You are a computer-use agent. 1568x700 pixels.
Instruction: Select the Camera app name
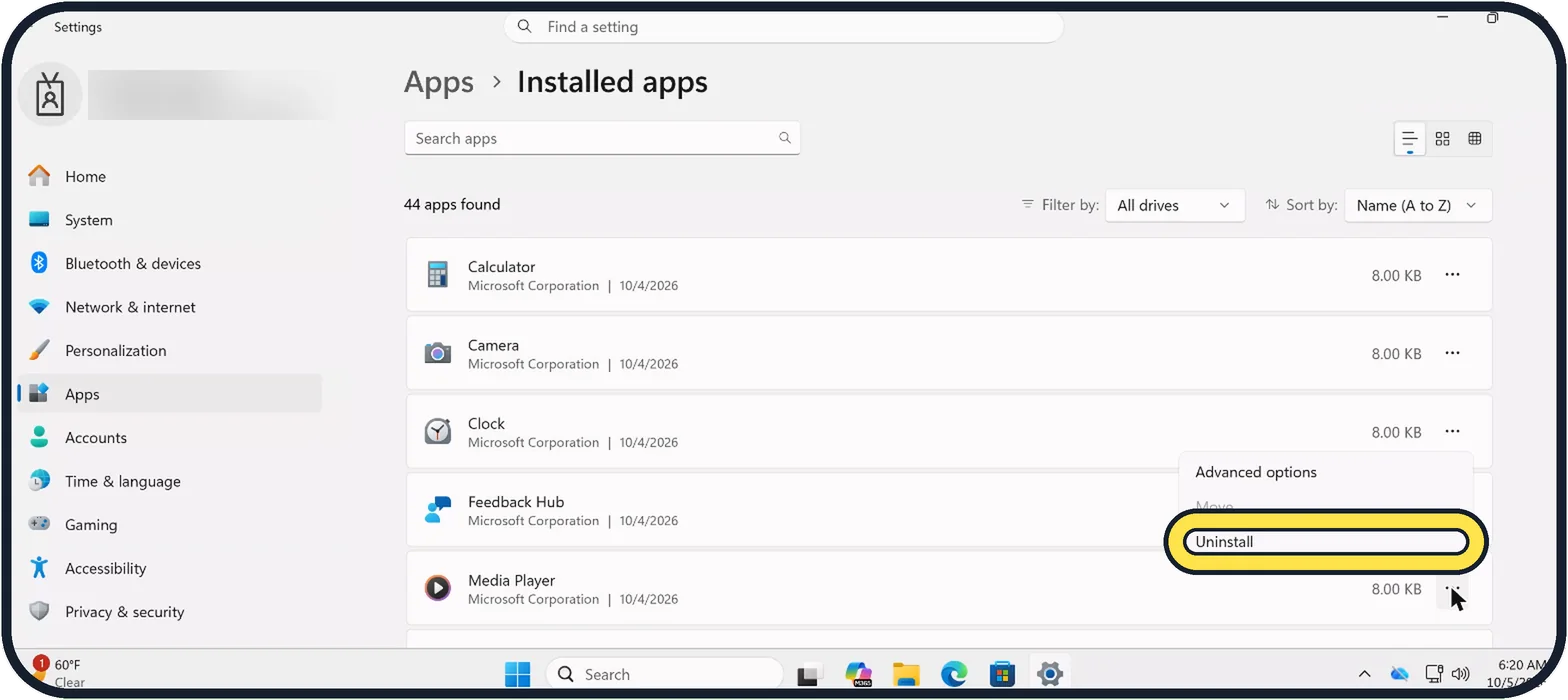point(493,345)
